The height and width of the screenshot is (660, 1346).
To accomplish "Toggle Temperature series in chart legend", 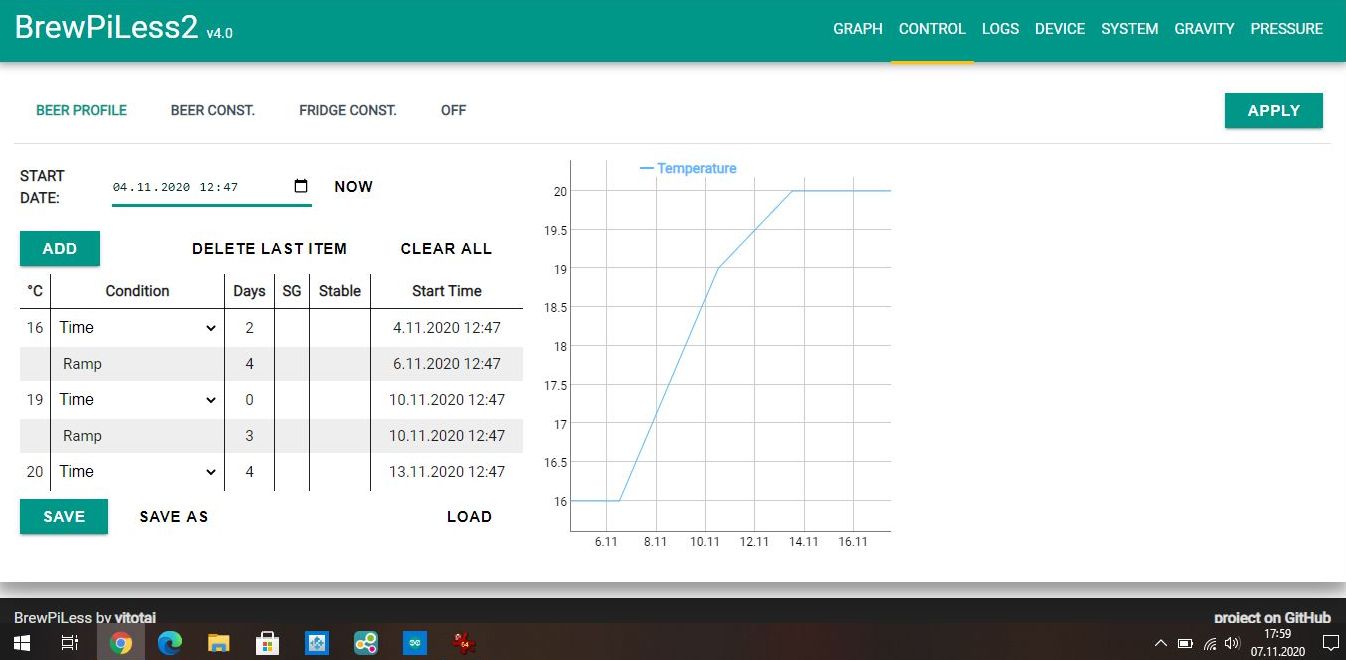I will [x=688, y=168].
